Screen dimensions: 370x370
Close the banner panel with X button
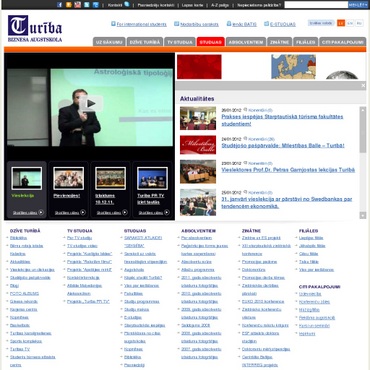[363, 86]
